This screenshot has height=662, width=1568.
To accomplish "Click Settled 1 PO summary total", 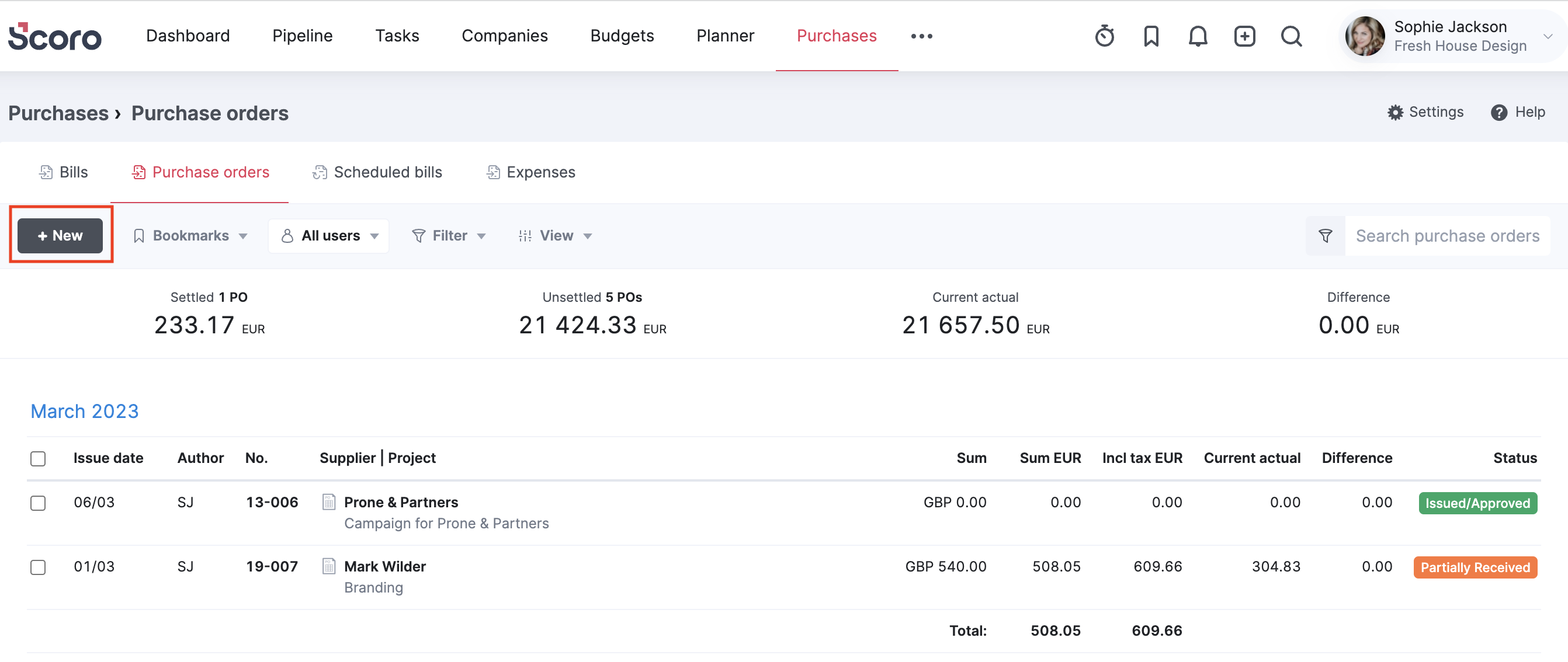I will click(209, 314).
